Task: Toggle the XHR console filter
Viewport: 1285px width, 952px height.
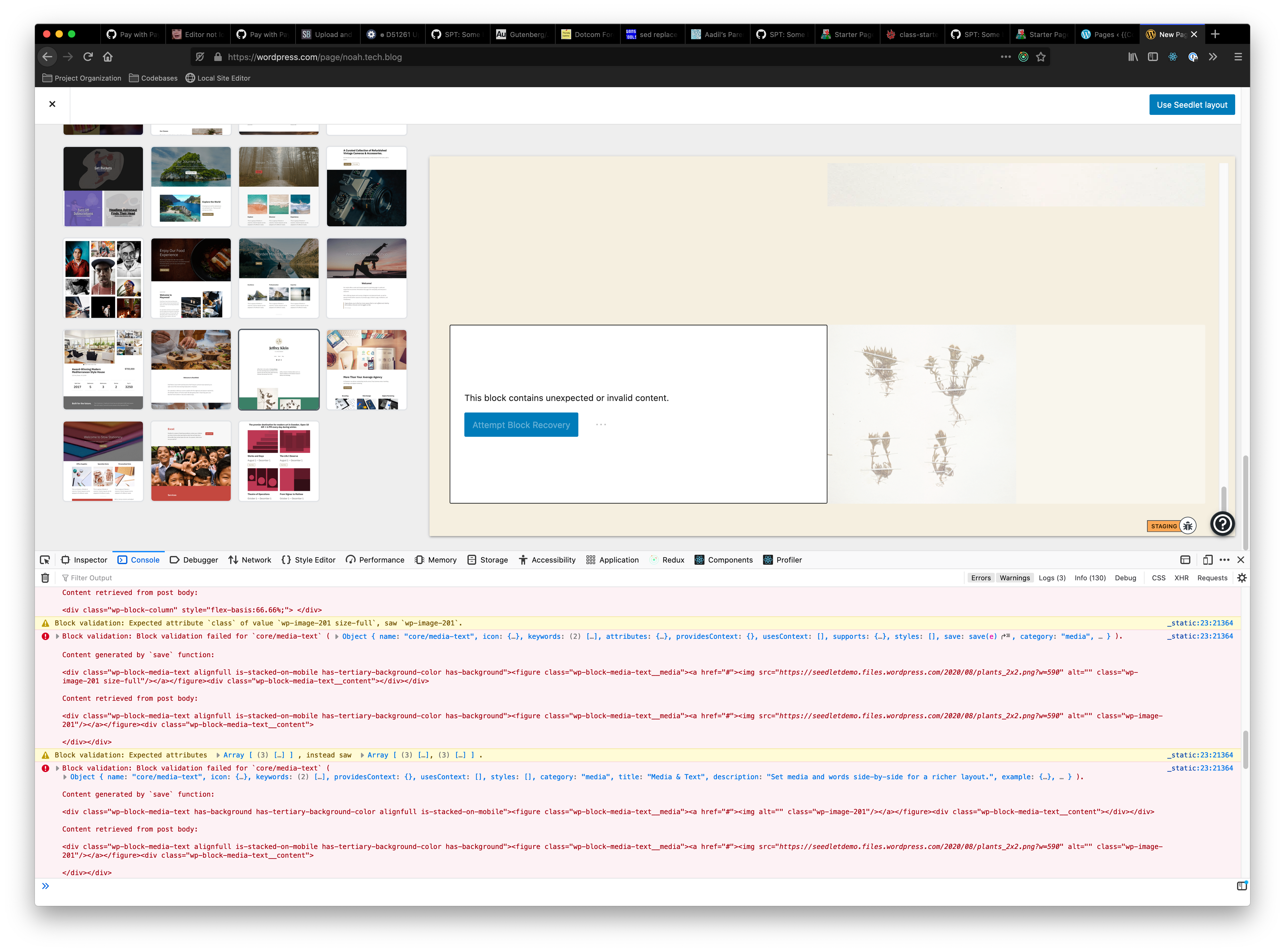Action: (1181, 577)
